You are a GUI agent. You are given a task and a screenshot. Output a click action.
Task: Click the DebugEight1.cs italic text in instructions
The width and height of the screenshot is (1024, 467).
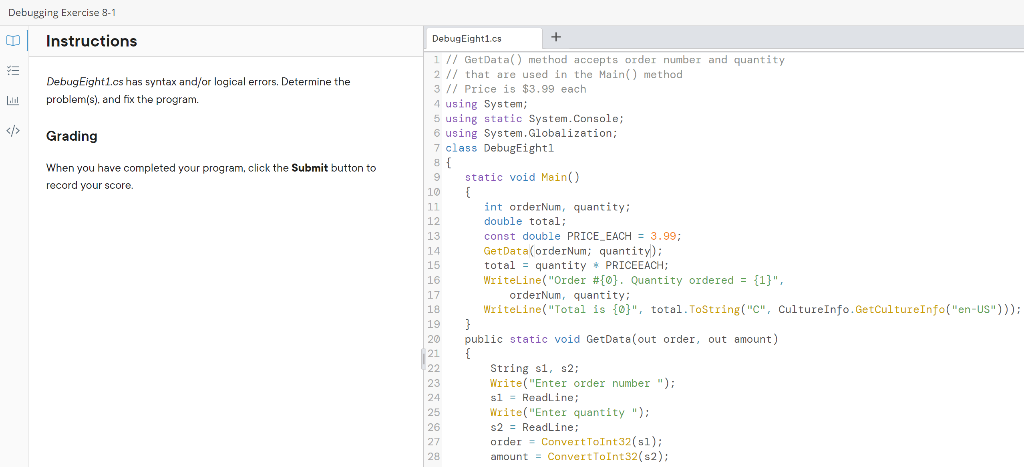tap(84, 82)
